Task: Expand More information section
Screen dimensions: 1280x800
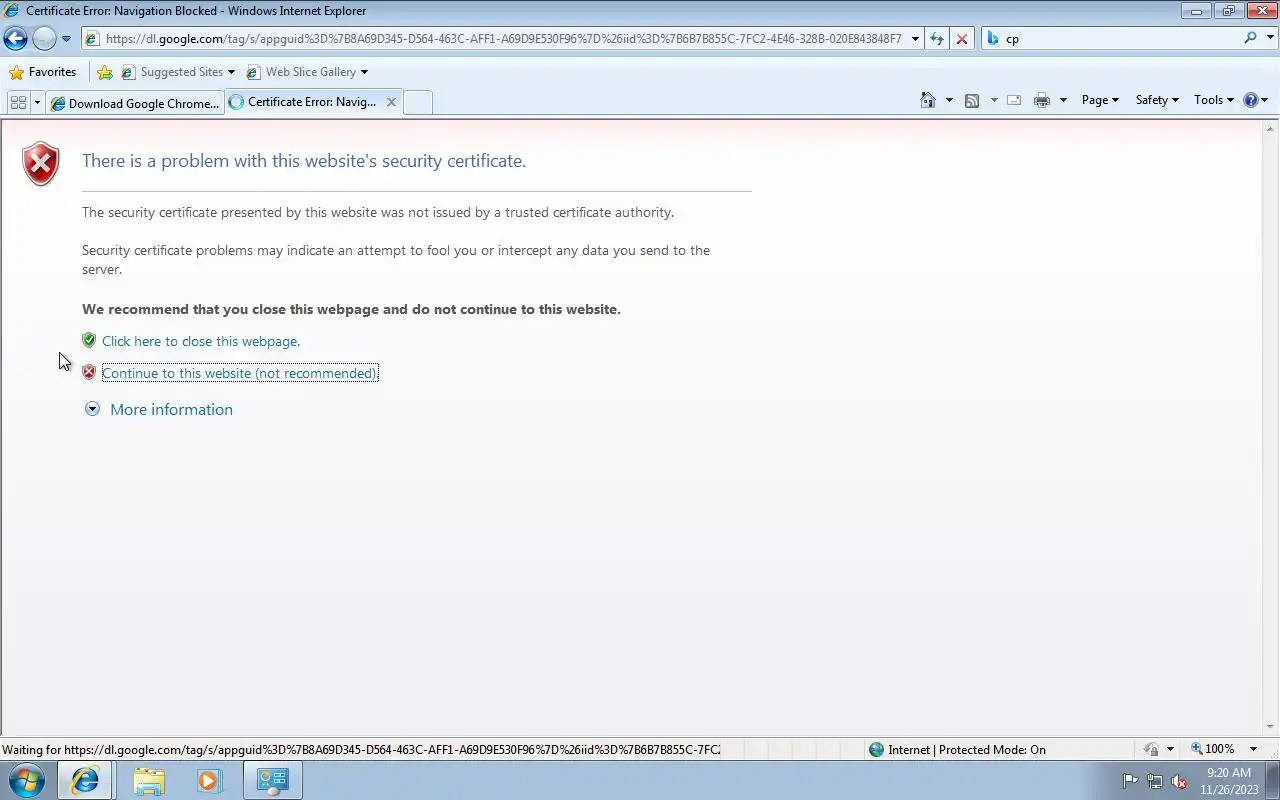Action: point(171,409)
